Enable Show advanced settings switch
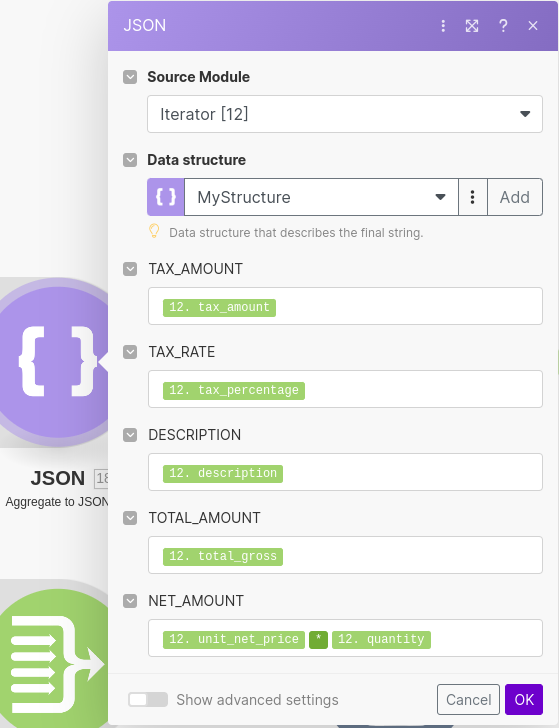This screenshot has height=728, width=559. [x=148, y=699]
